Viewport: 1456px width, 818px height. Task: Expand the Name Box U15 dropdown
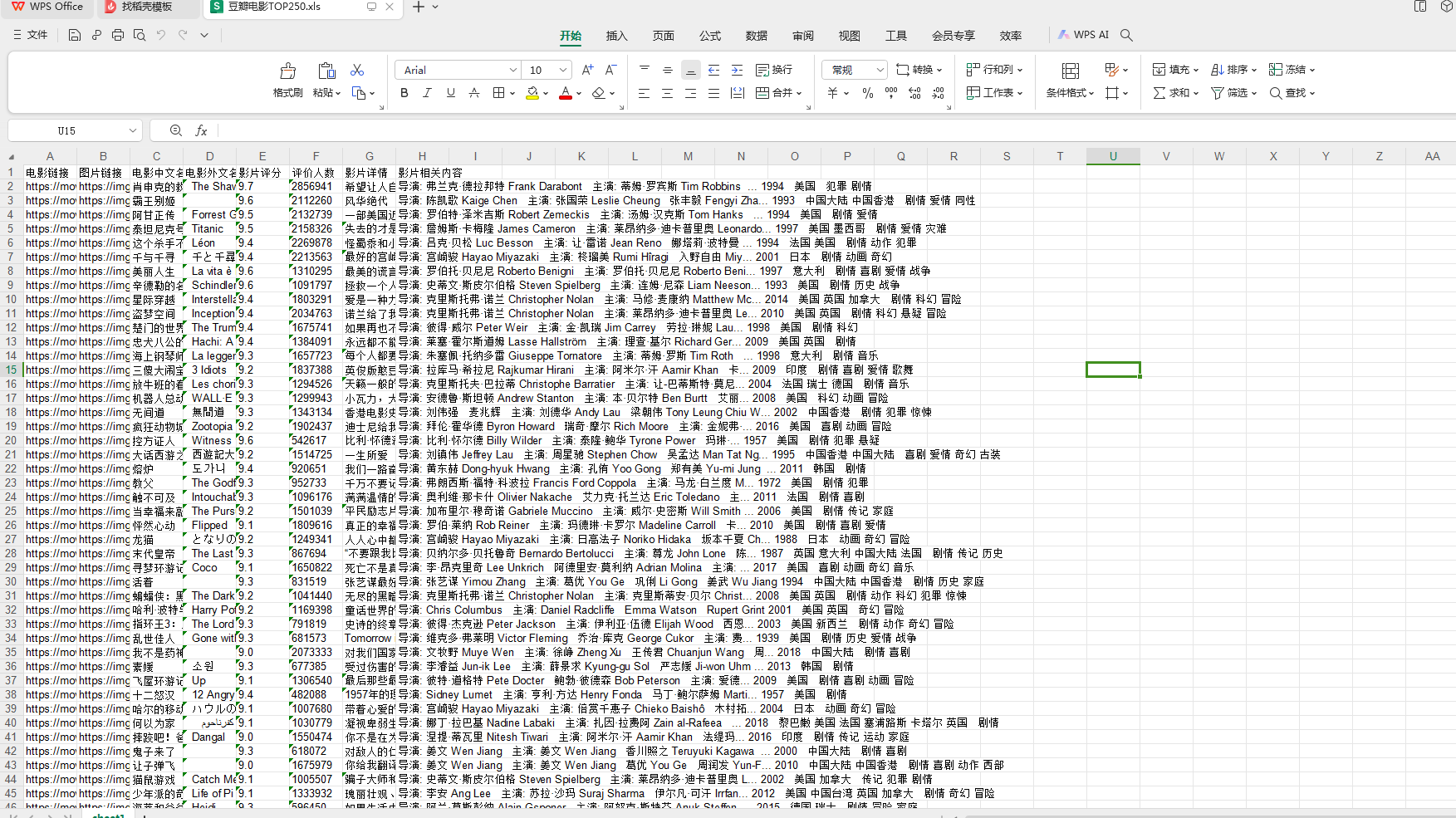[x=133, y=130]
